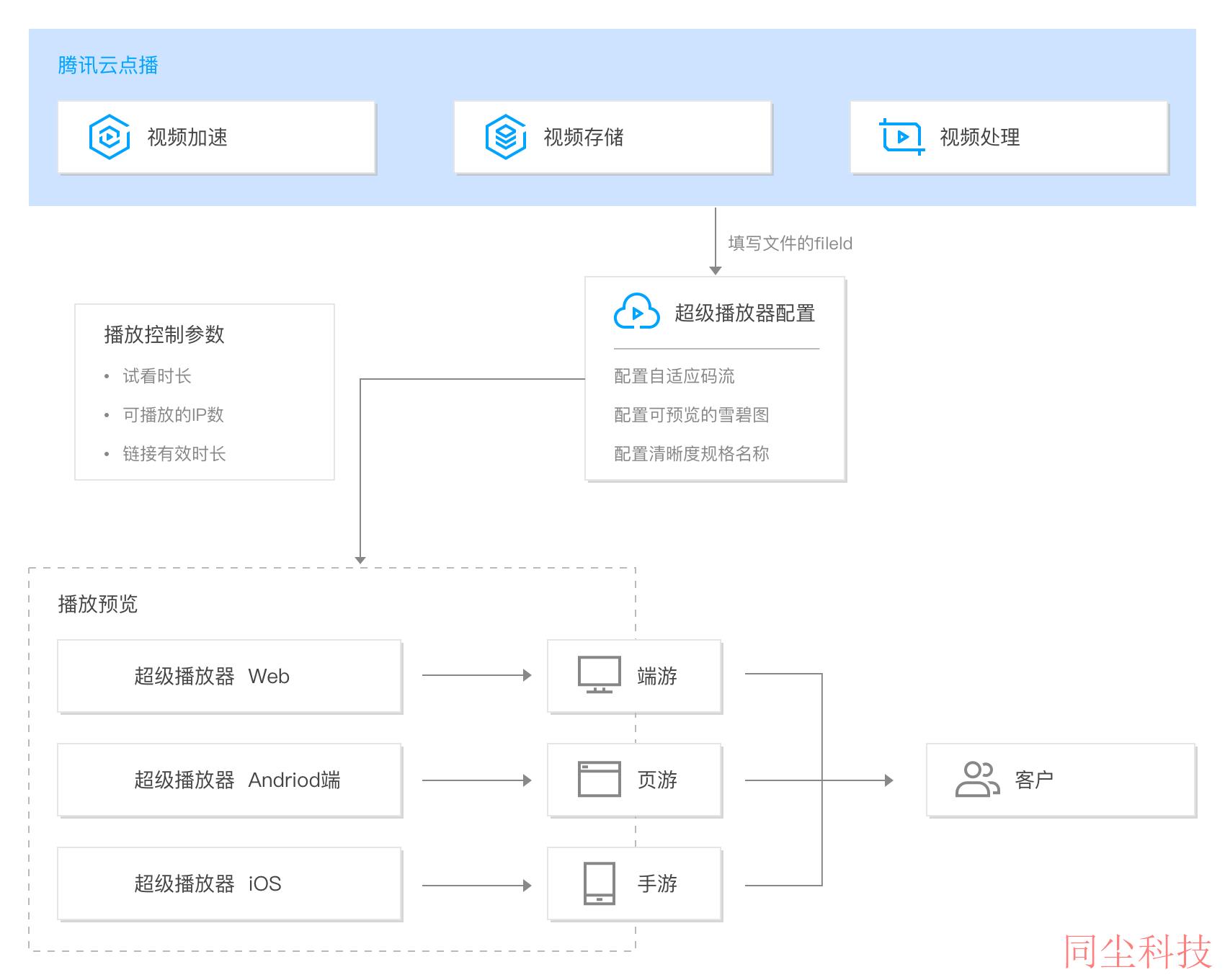Viewport: 1225px width, 980px height.
Task: Click the 可播放的IP数 bullet item
Action: [x=174, y=415]
